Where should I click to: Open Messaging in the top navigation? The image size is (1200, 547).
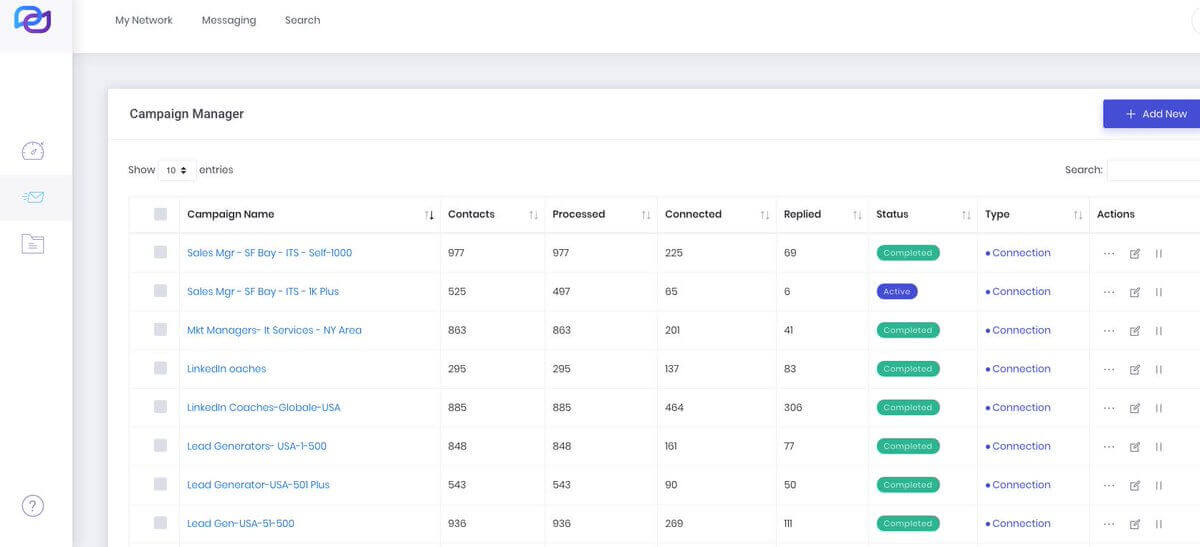(x=228, y=20)
